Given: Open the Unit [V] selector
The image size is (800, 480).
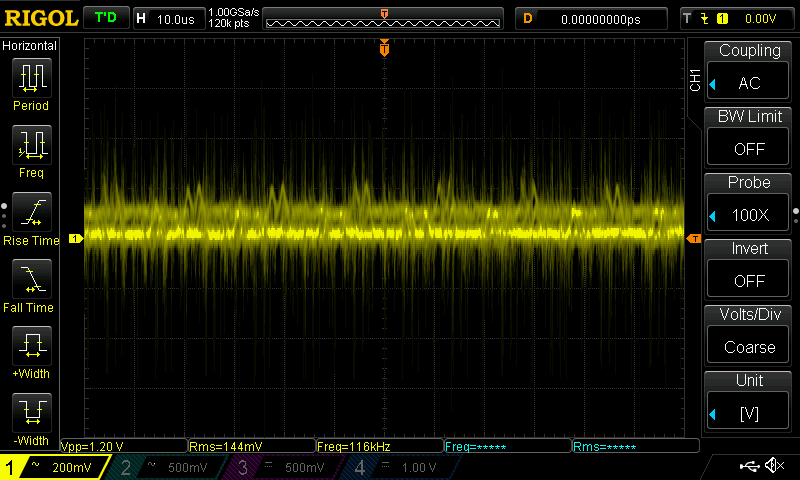Looking at the screenshot, I should point(749,402).
